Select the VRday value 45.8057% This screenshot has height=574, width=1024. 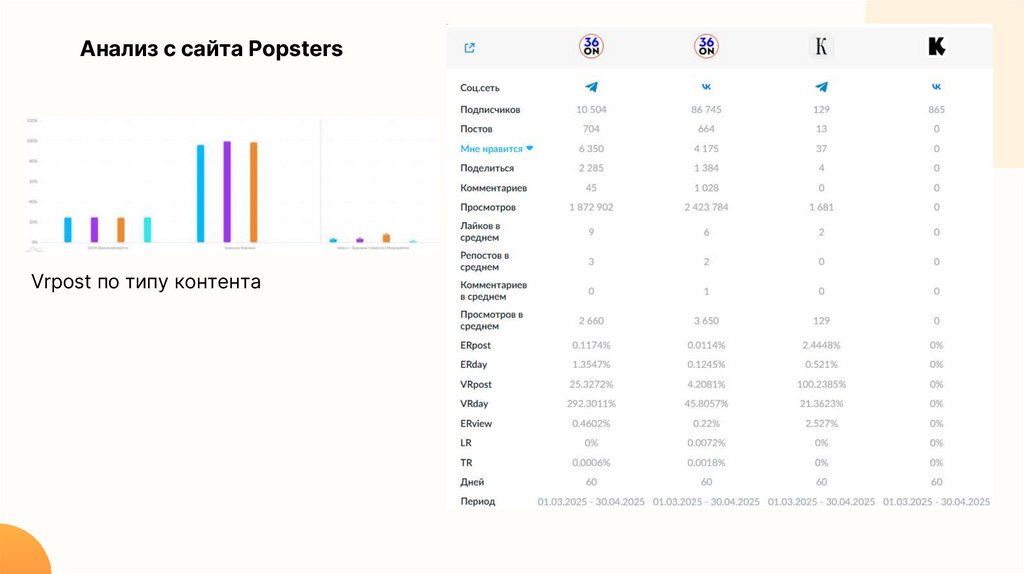pyautogui.click(x=706, y=404)
